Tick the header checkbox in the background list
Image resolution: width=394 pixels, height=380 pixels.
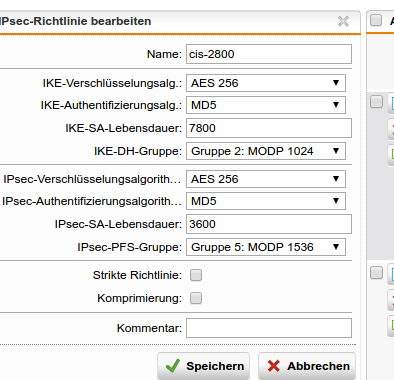tap(376, 20)
